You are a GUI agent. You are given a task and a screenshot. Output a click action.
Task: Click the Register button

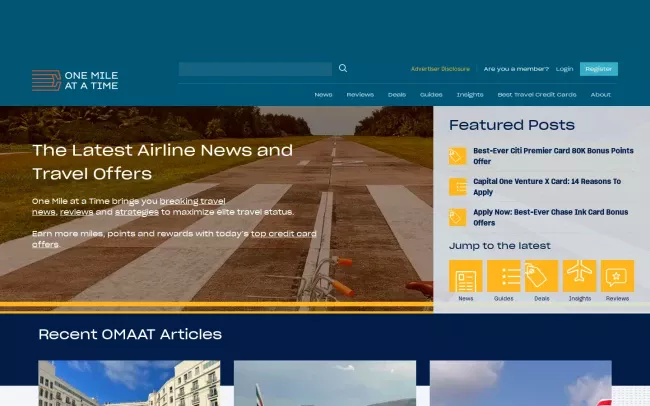tap(599, 69)
